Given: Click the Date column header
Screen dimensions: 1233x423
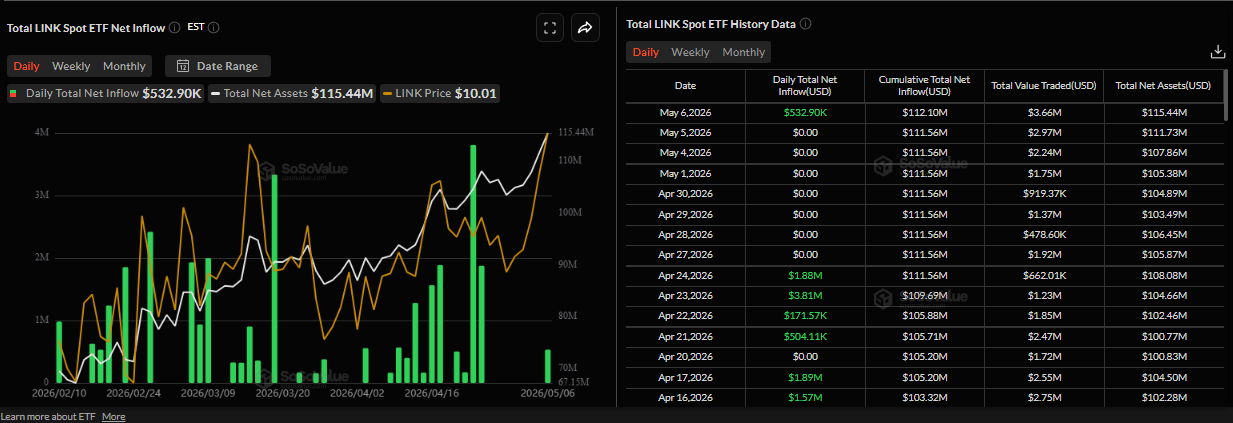Looking at the screenshot, I should pos(685,85).
